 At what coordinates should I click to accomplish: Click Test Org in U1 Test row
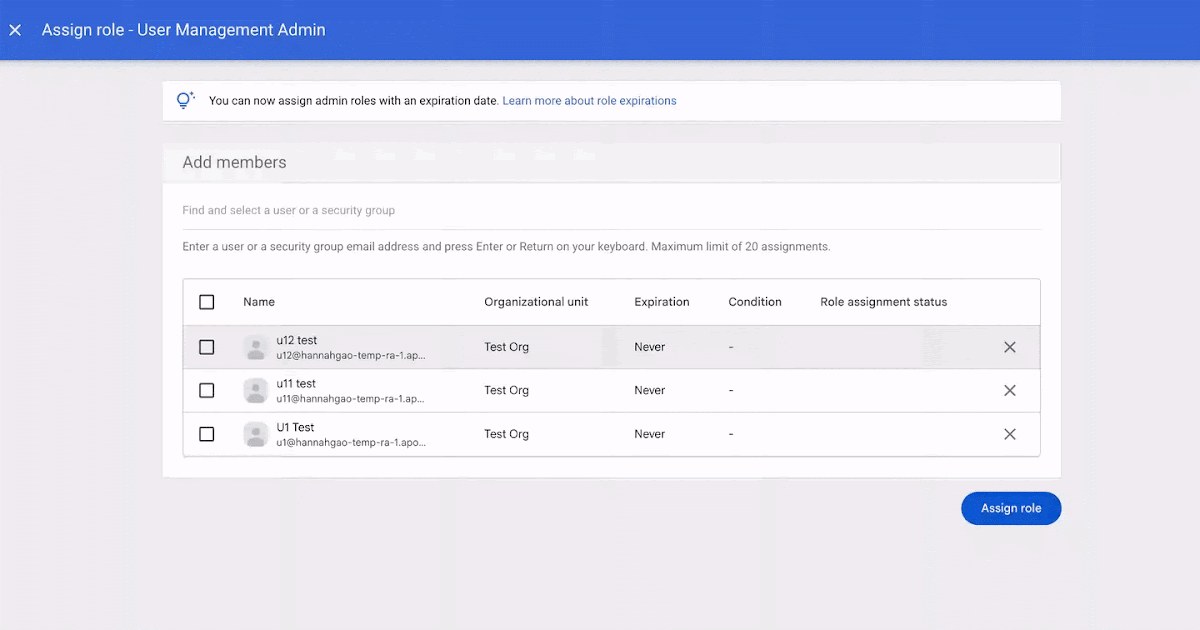coord(507,434)
